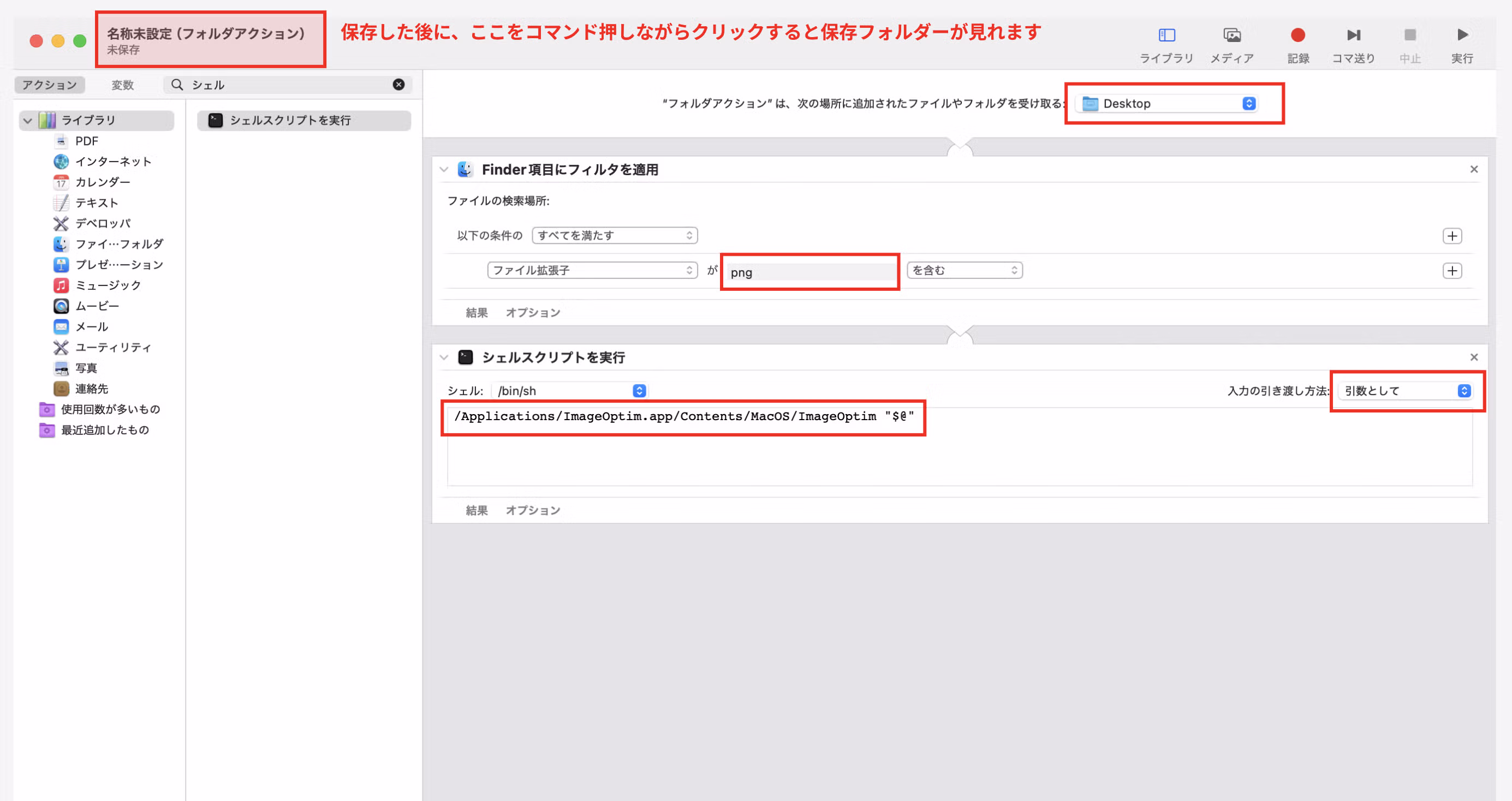The height and width of the screenshot is (801, 1512).
Task: Clear the シェル search field
Action: coord(398,85)
